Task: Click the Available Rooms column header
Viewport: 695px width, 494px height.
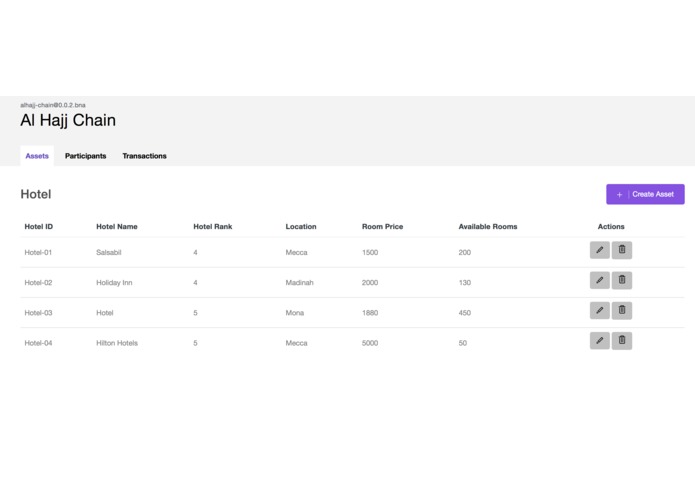Action: (488, 226)
